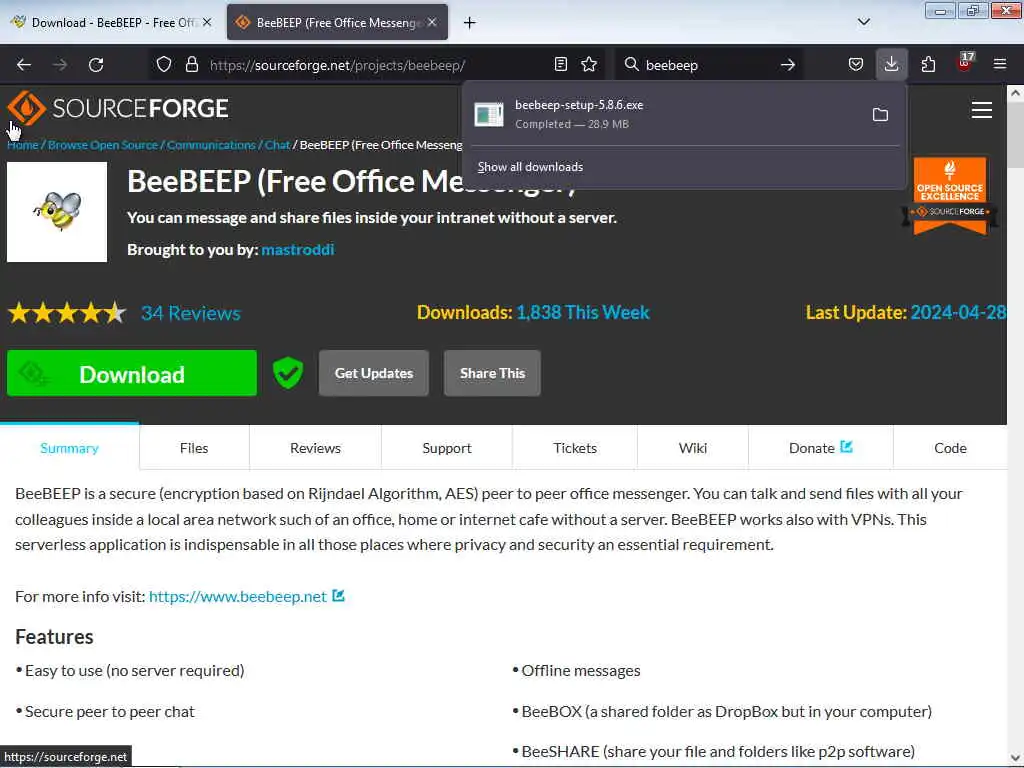Bookmark this page with the star icon
Viewport: 1024px width, 768px height.
pos(589,65)
